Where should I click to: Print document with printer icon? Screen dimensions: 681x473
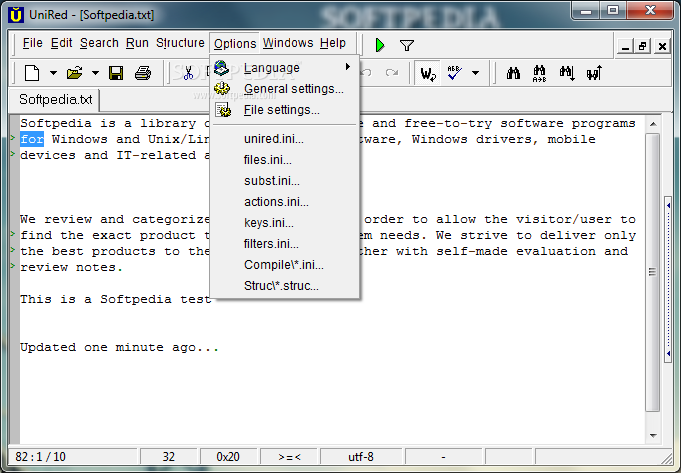pos(142,73)
